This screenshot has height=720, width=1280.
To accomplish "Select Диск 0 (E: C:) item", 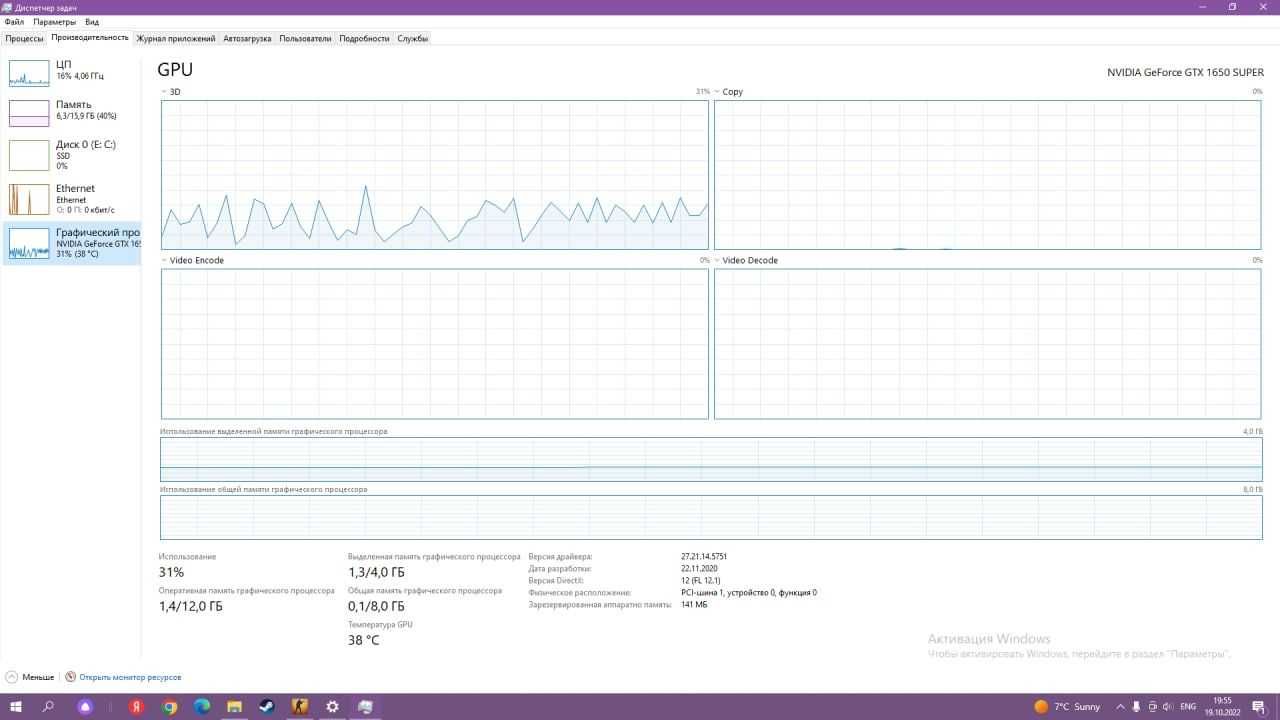I will (x=72, y=155).
